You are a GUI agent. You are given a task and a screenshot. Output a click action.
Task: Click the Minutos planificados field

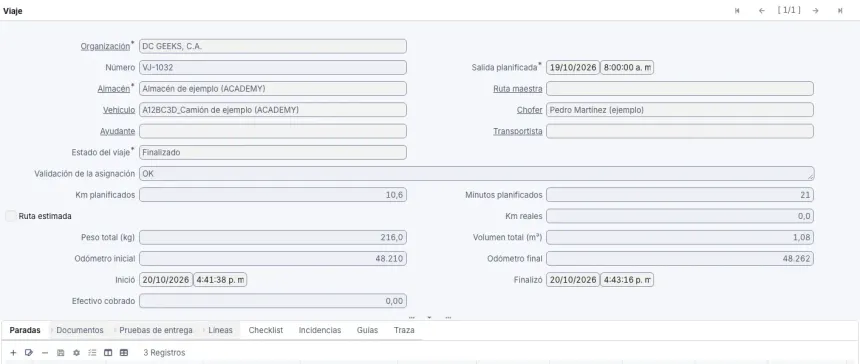(680, 195)
